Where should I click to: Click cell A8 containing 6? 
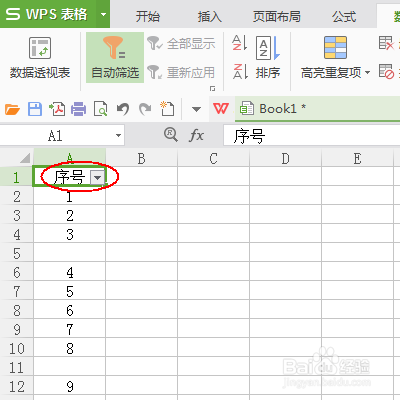pyautogui.click(x=70, y=310)
